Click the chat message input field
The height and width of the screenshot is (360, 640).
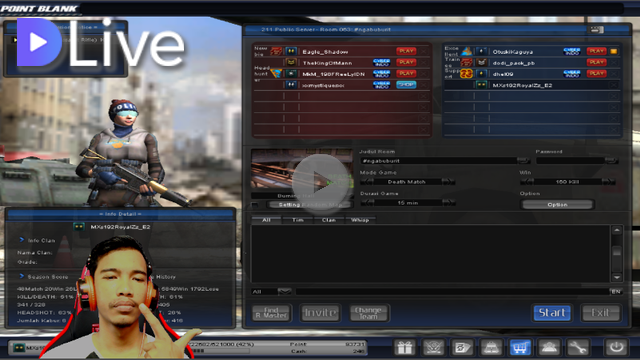point(452,291)
